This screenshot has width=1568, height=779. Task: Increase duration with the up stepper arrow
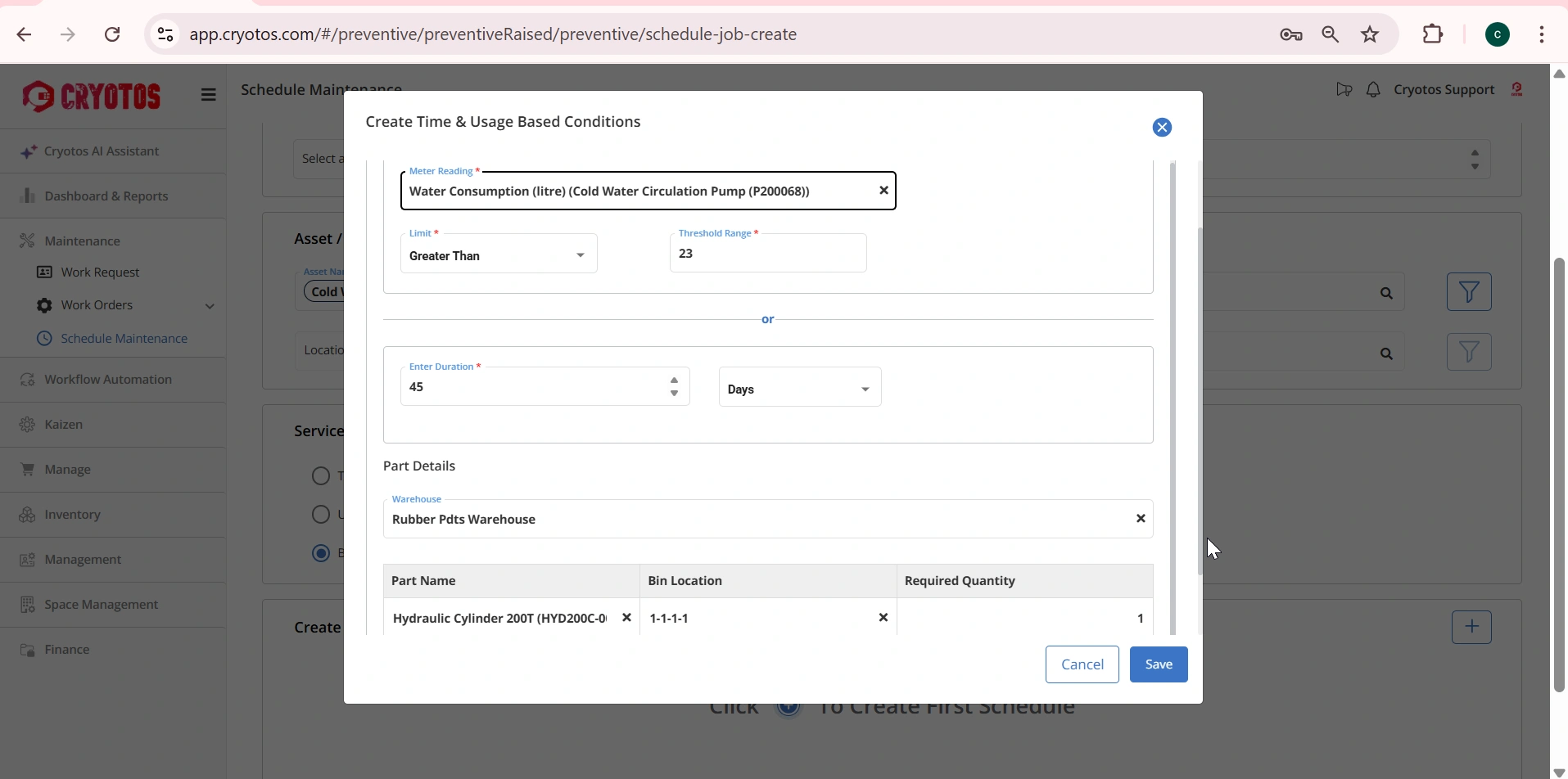pyautogui.click(x=674, y=379)
